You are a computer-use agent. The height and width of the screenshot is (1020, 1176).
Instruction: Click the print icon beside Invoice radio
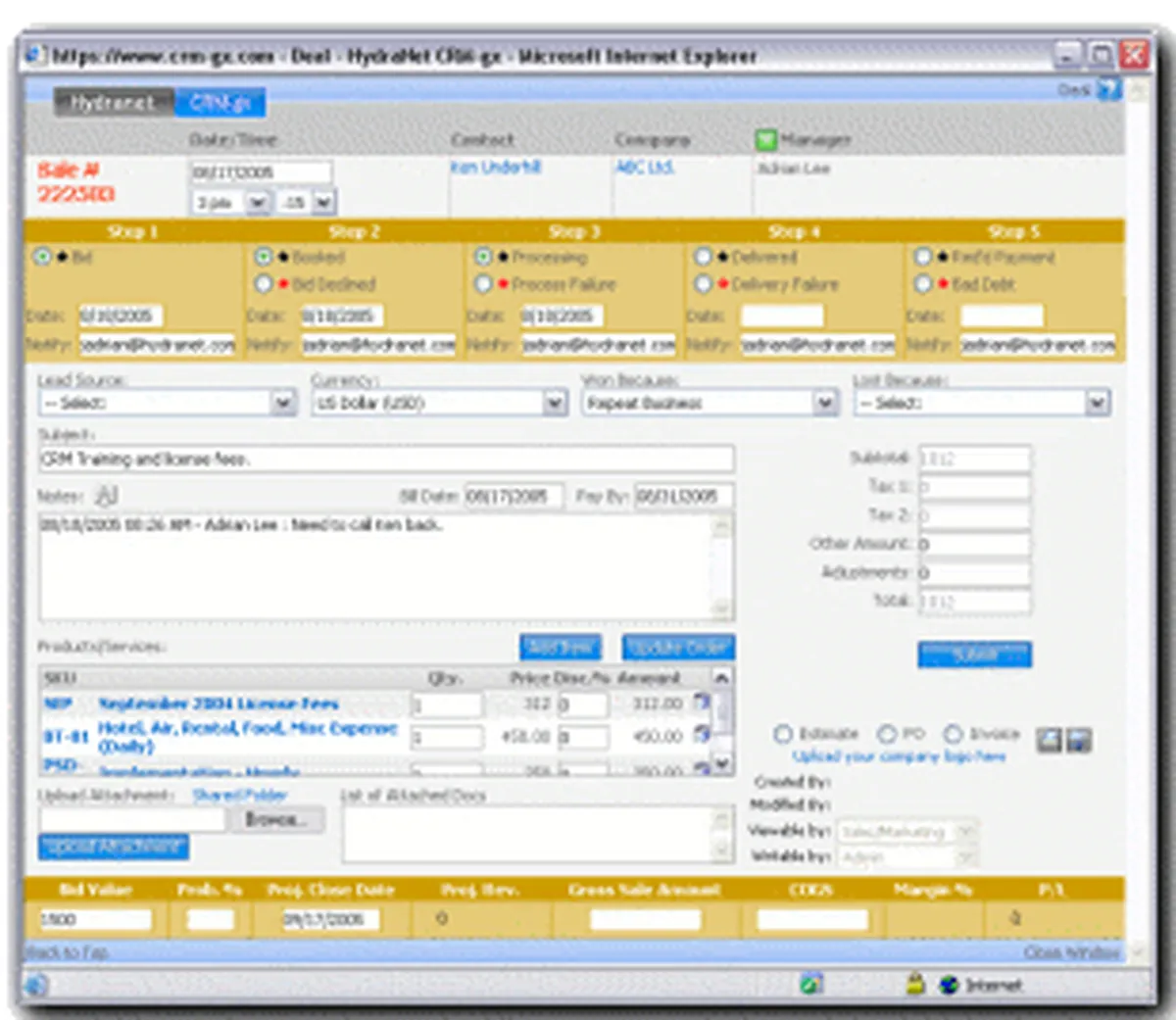pyautogui.click(x=1049, y=740)
